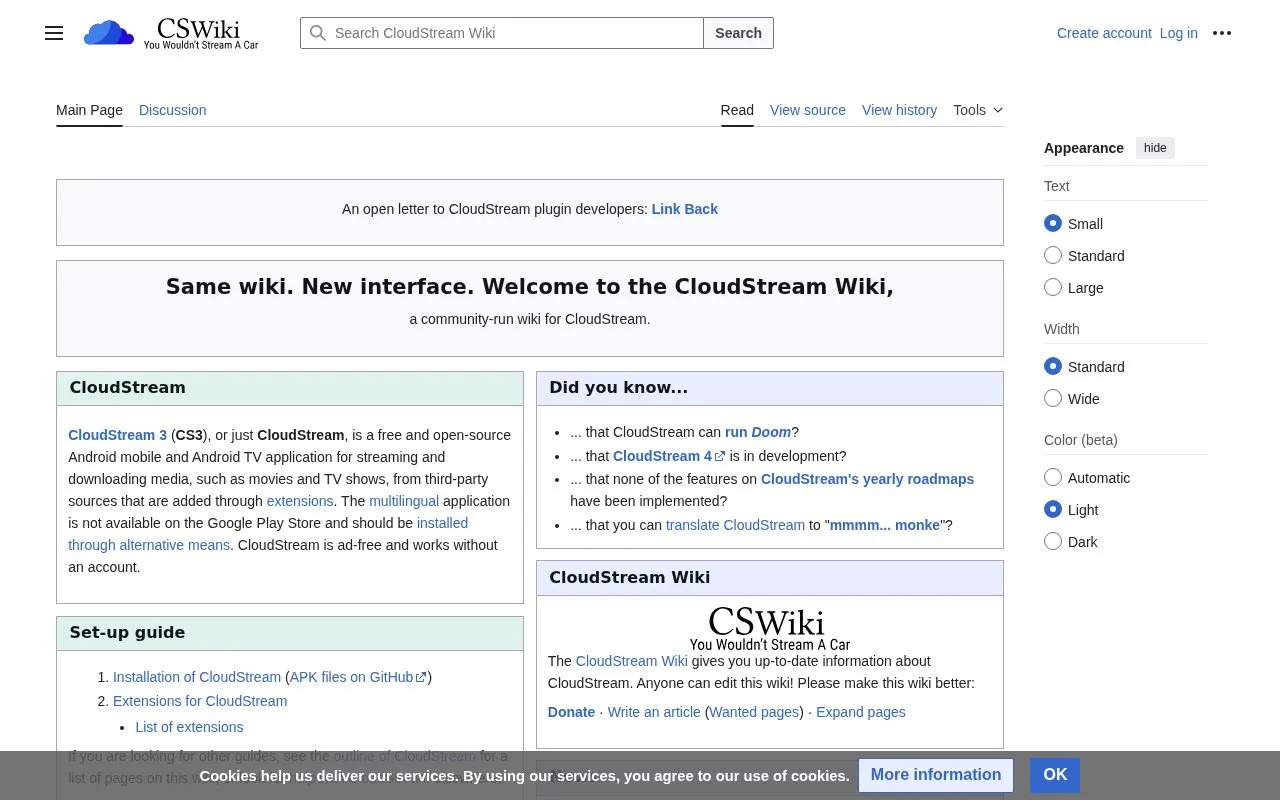Viewport: 1280px width, 800px height.
Task: Click the CSWiki logo image in the CloudStream Wiki box
Action: click(x=770, y=629)
